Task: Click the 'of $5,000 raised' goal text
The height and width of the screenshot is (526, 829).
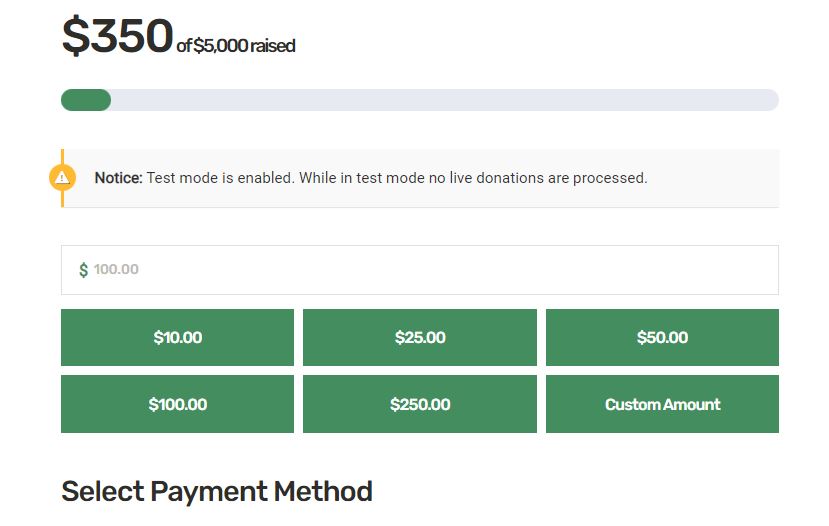Action: 236,45
